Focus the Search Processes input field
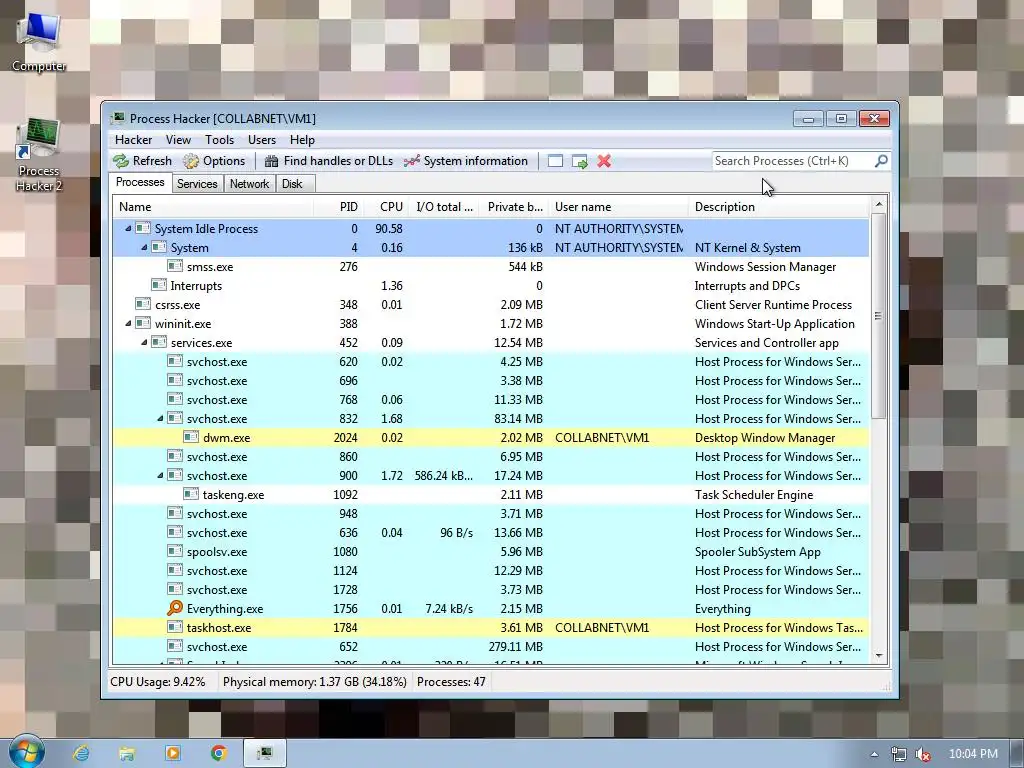Image resolution: width=1024 pixels, height=768 pixels. pos(793,161)
